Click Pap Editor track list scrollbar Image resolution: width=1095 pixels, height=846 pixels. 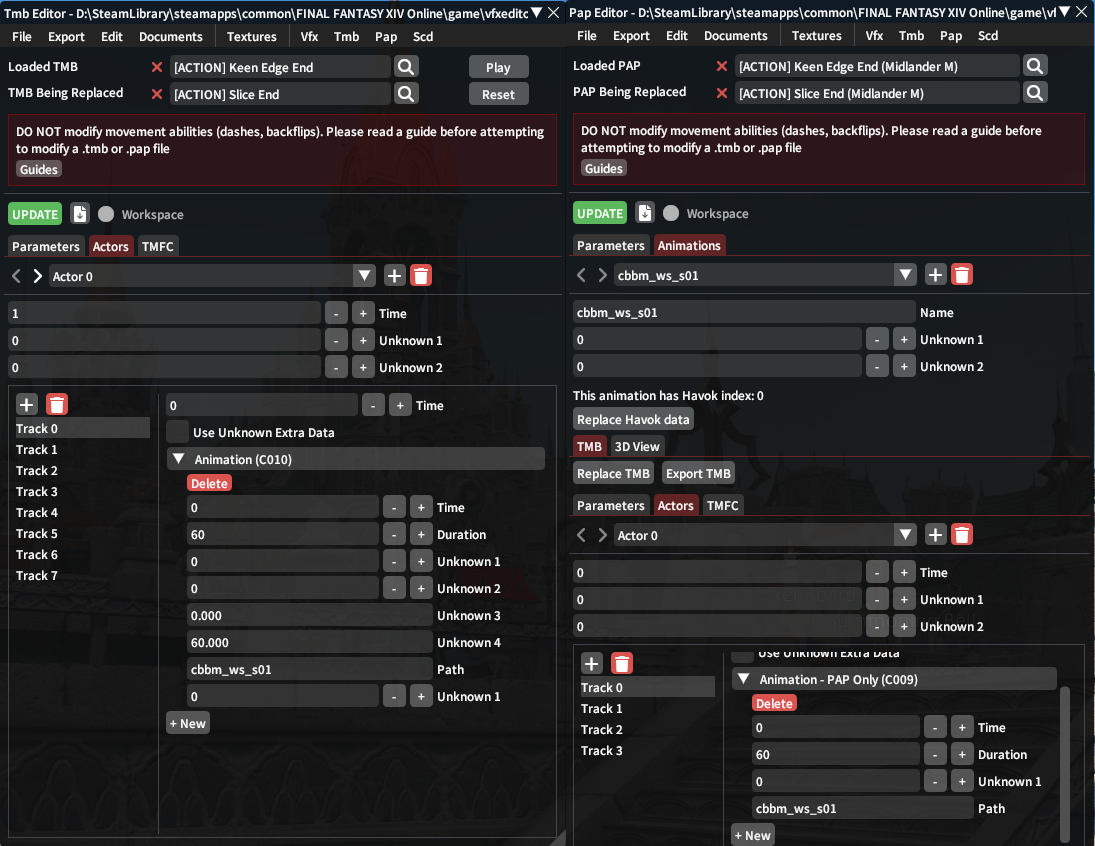1064,763
